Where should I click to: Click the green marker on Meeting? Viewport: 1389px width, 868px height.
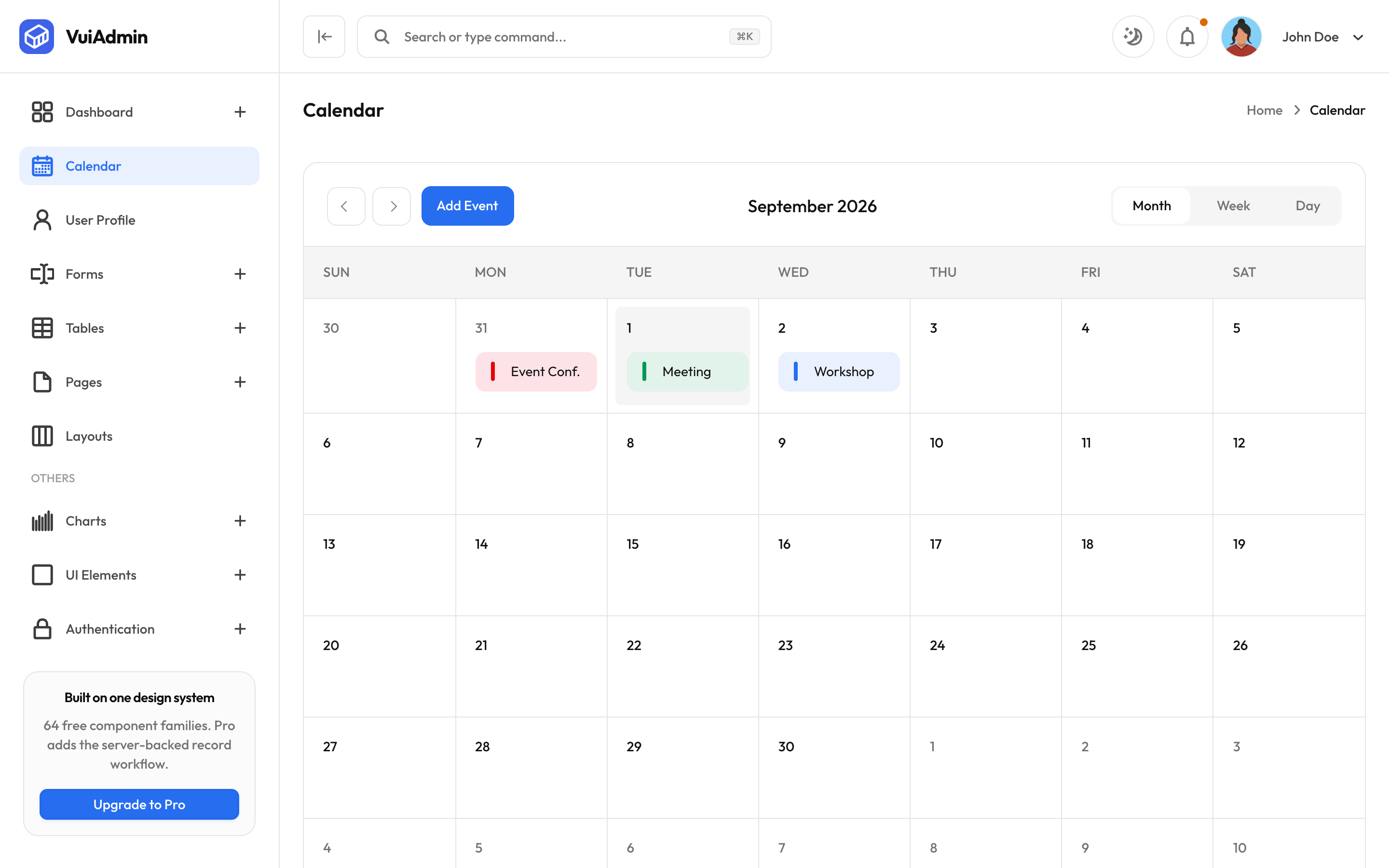[x=644, y=371]
